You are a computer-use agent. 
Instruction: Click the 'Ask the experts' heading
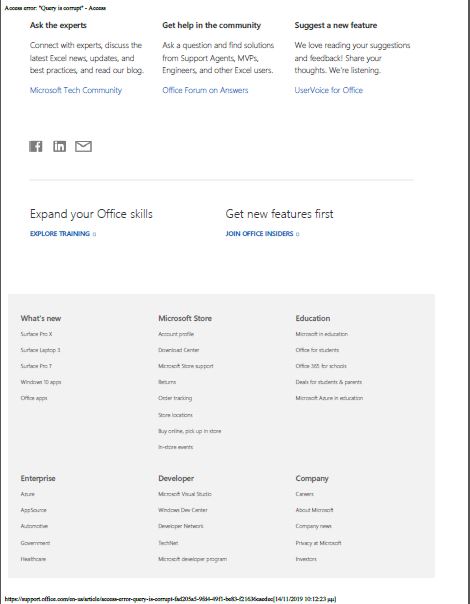(58, 25)
